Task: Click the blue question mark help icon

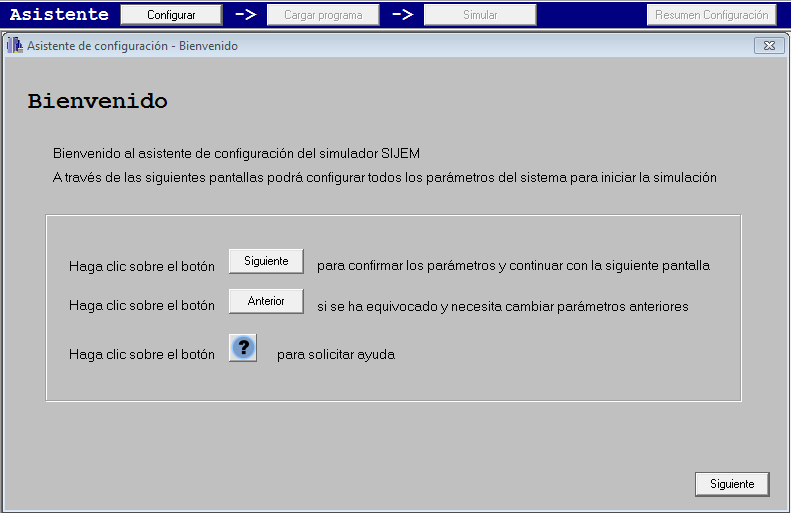Action: [x=243, y=348]
